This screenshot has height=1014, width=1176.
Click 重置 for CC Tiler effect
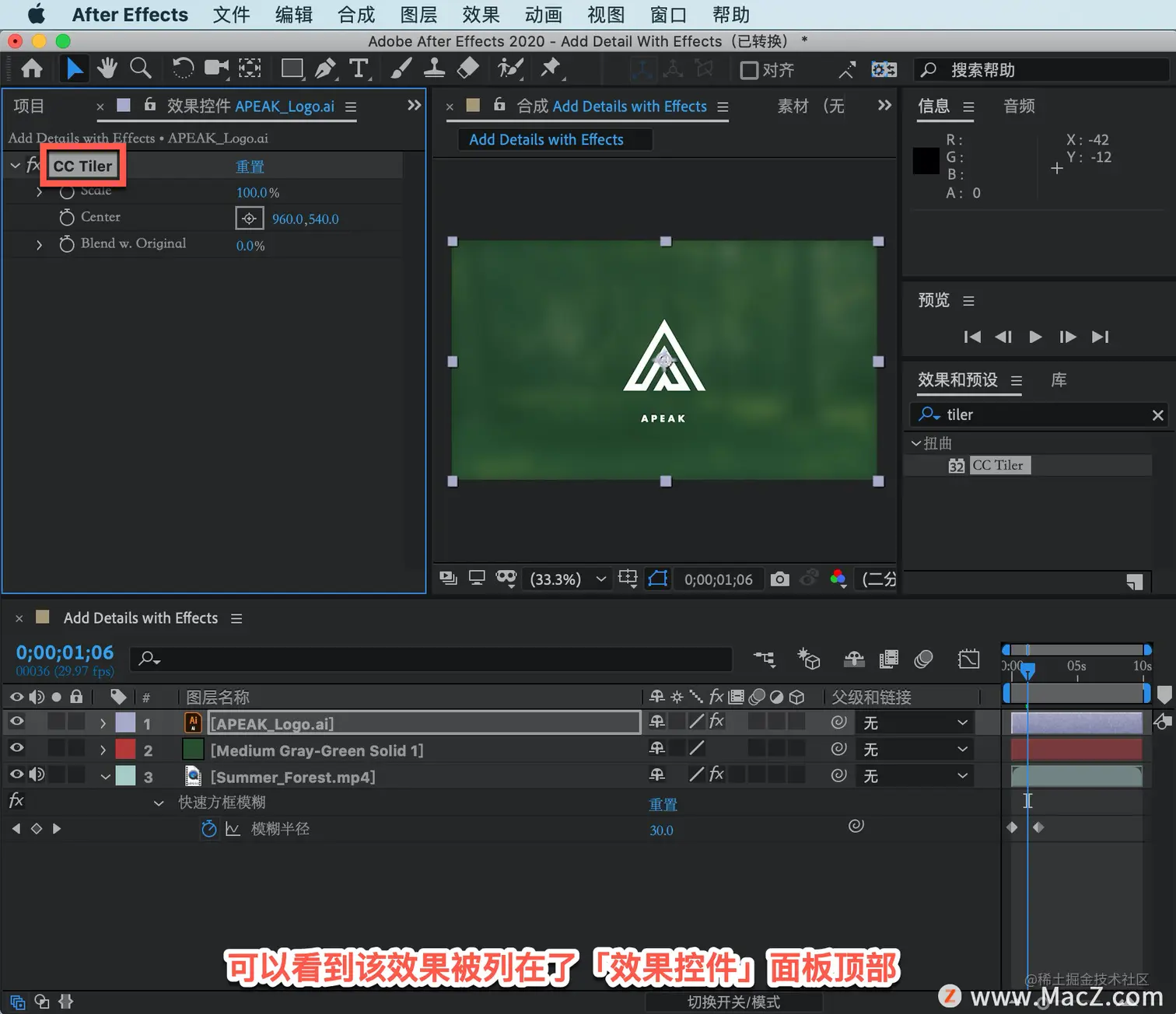250,166
